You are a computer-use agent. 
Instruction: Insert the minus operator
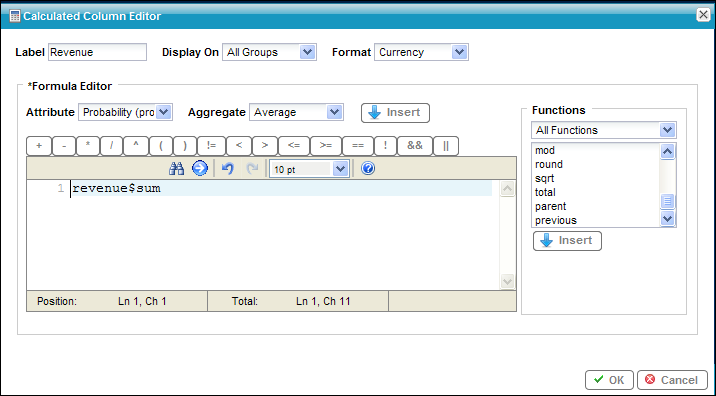[64, 146]
